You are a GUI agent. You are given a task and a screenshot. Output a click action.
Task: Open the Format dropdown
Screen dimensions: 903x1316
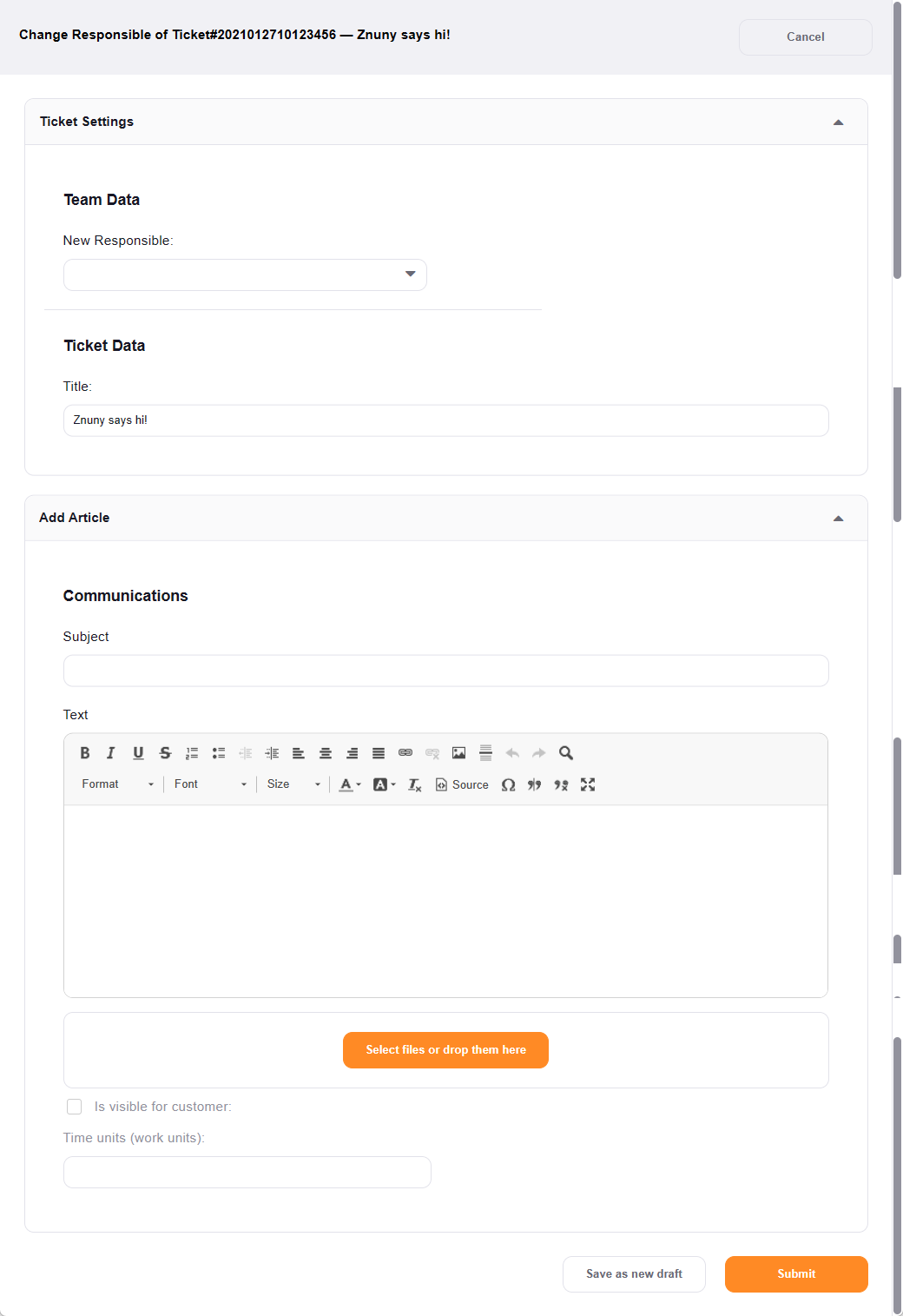pyautogui.click(x=117, y=784)
